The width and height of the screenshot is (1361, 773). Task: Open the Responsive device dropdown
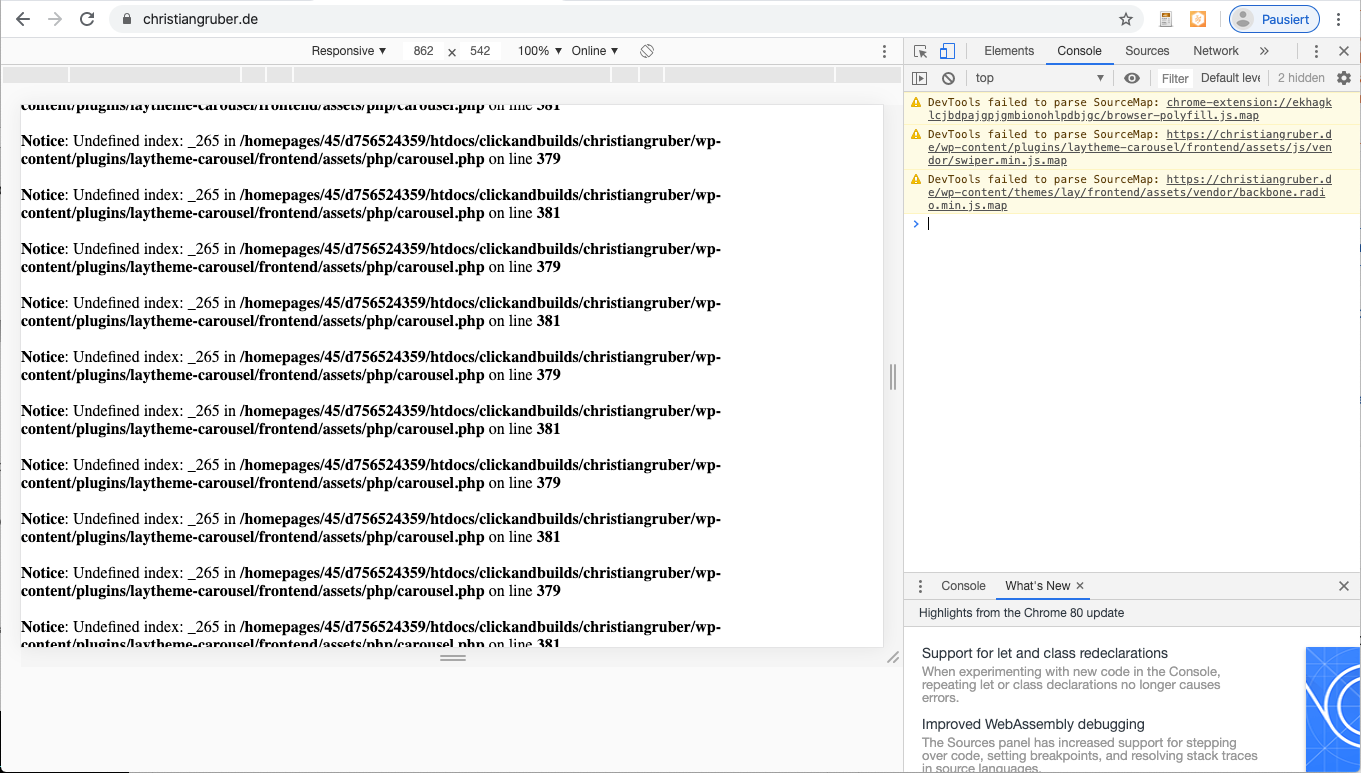tap(348, 51)
